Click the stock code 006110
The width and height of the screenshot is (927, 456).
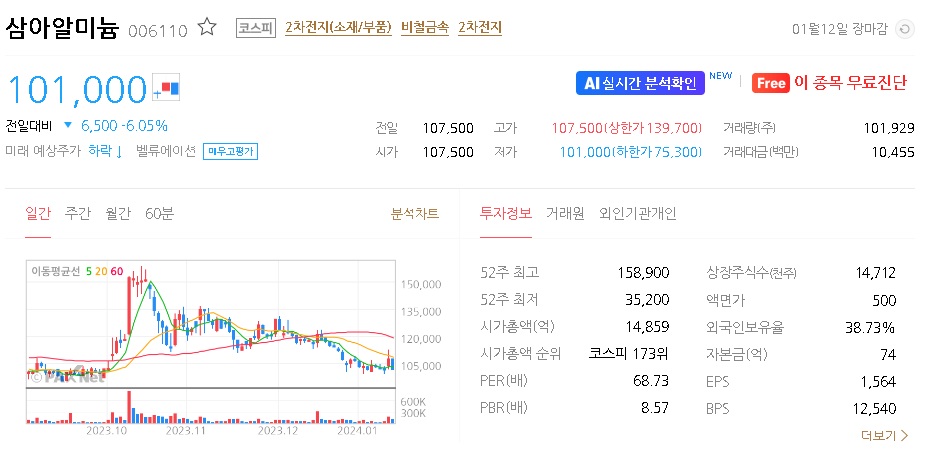tap(158, 31)
